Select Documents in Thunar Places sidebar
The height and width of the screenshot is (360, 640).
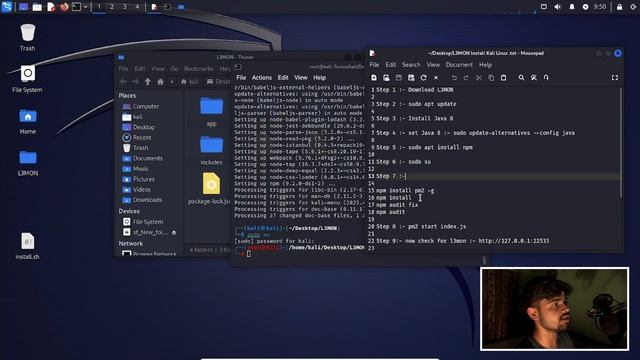[143, 158]
